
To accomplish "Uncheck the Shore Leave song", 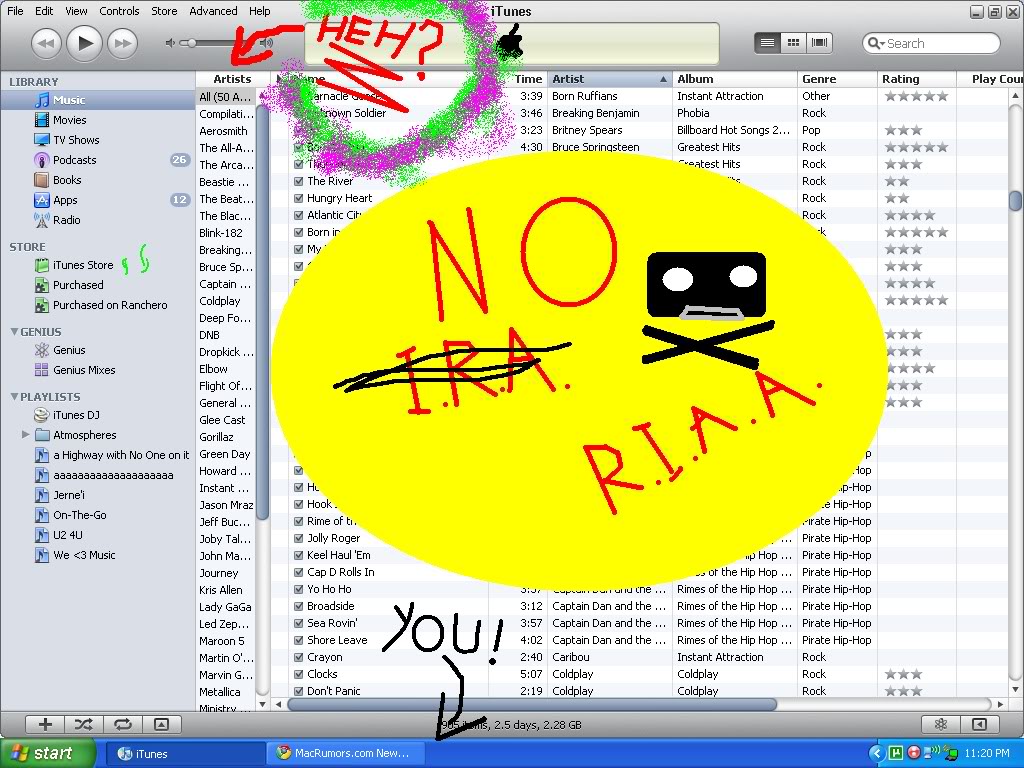I will point(298,640).
